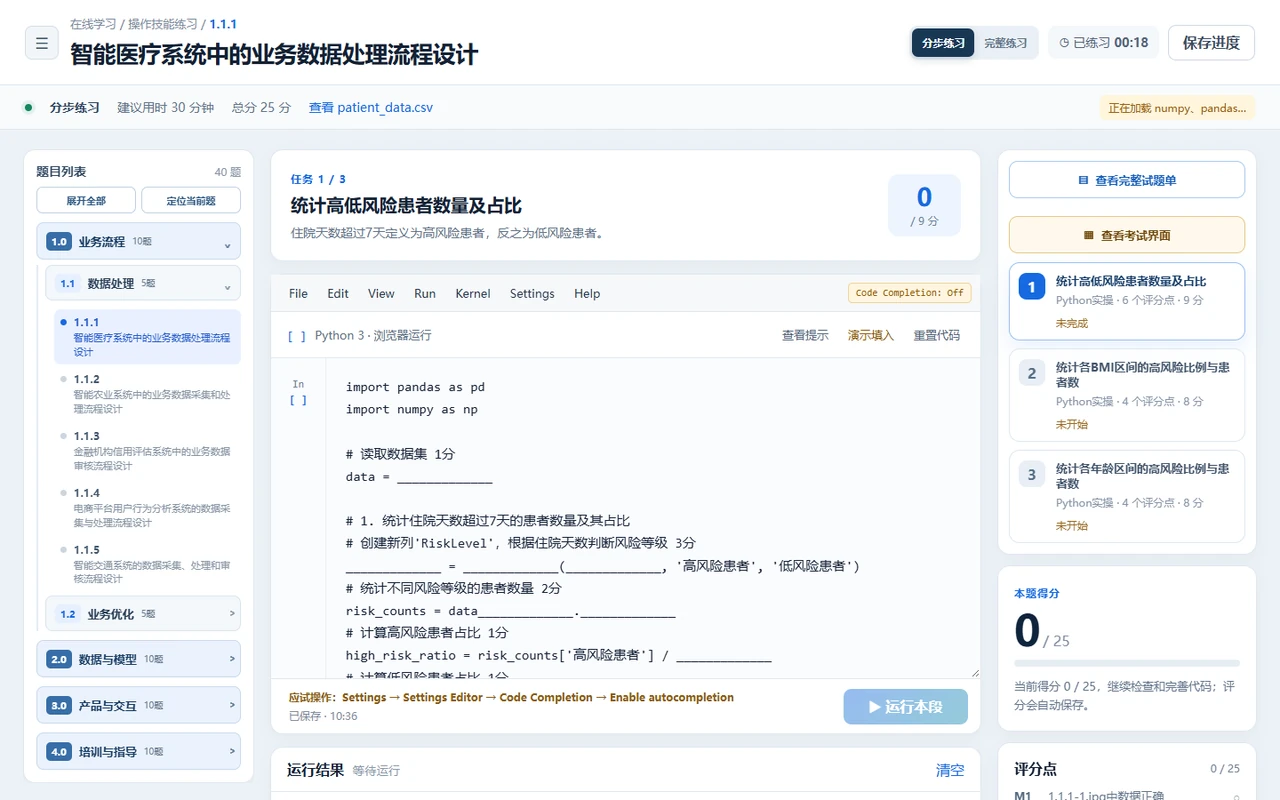This screenshot has width=1280, height=800.
Task: Click the 本题得分 progress bar
Action: click(1127, 663)
